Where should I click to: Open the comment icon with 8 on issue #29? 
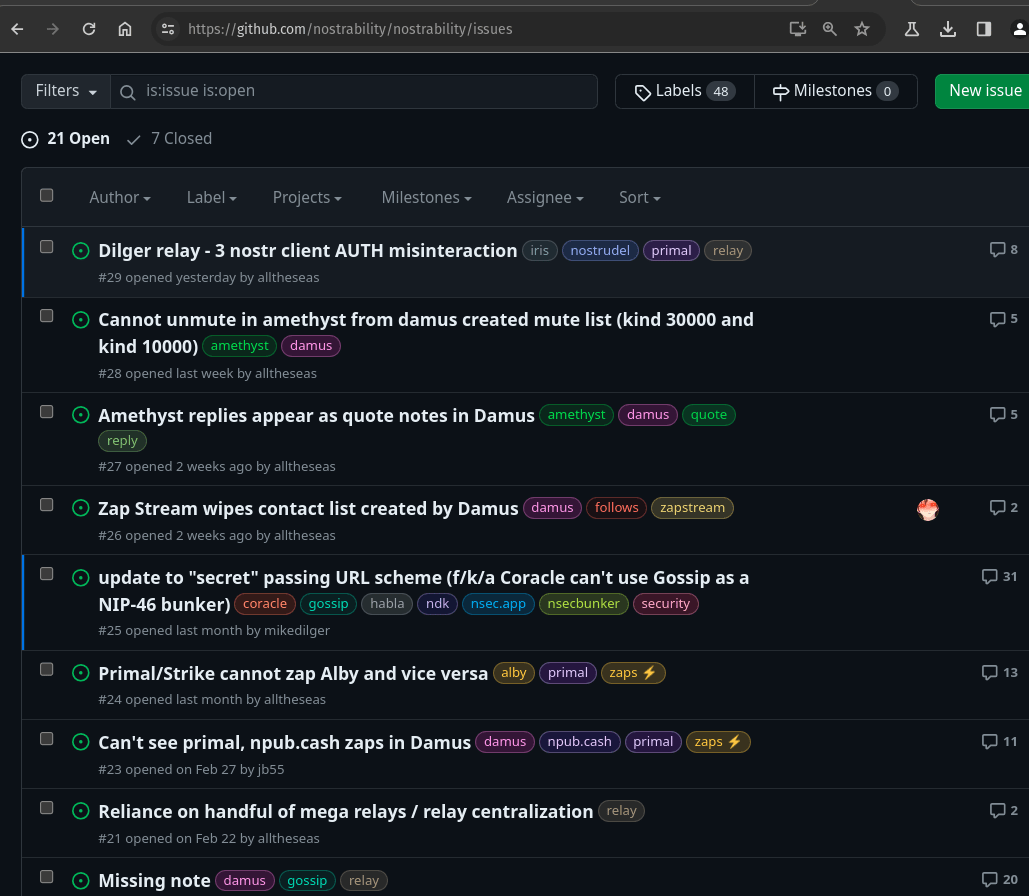click(x=1003, y=249)
